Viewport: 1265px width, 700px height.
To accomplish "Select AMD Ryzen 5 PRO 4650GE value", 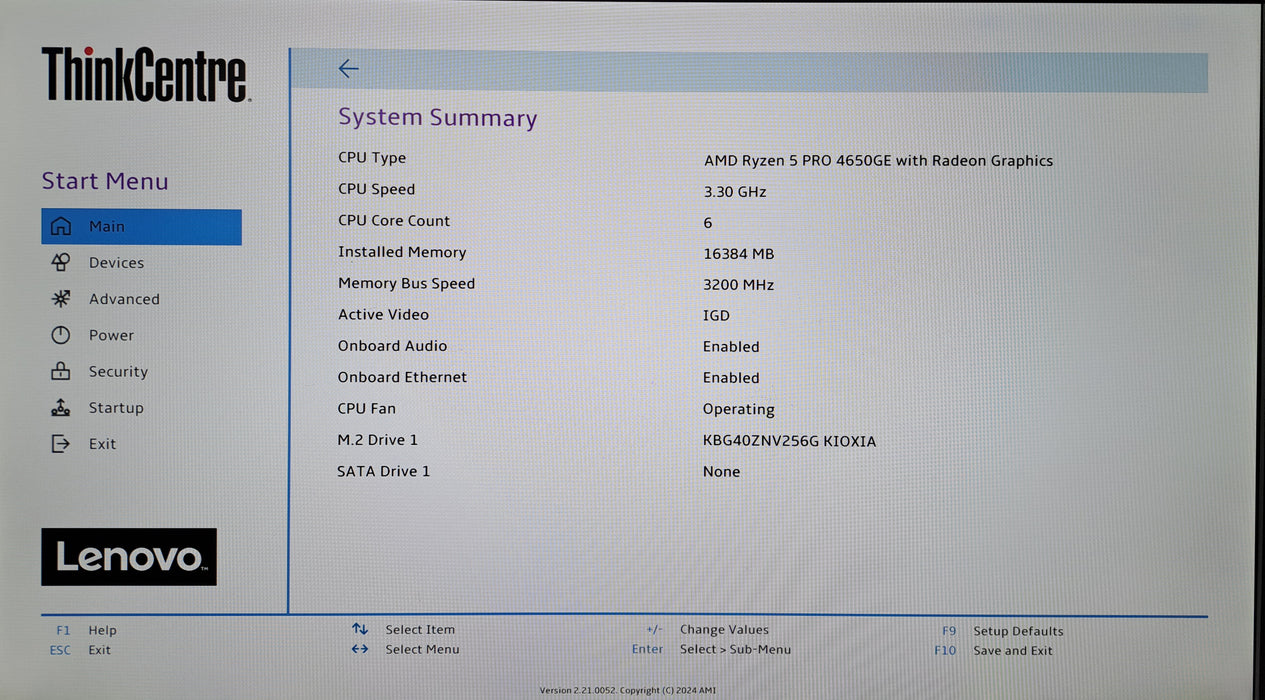I will [878, 161].
